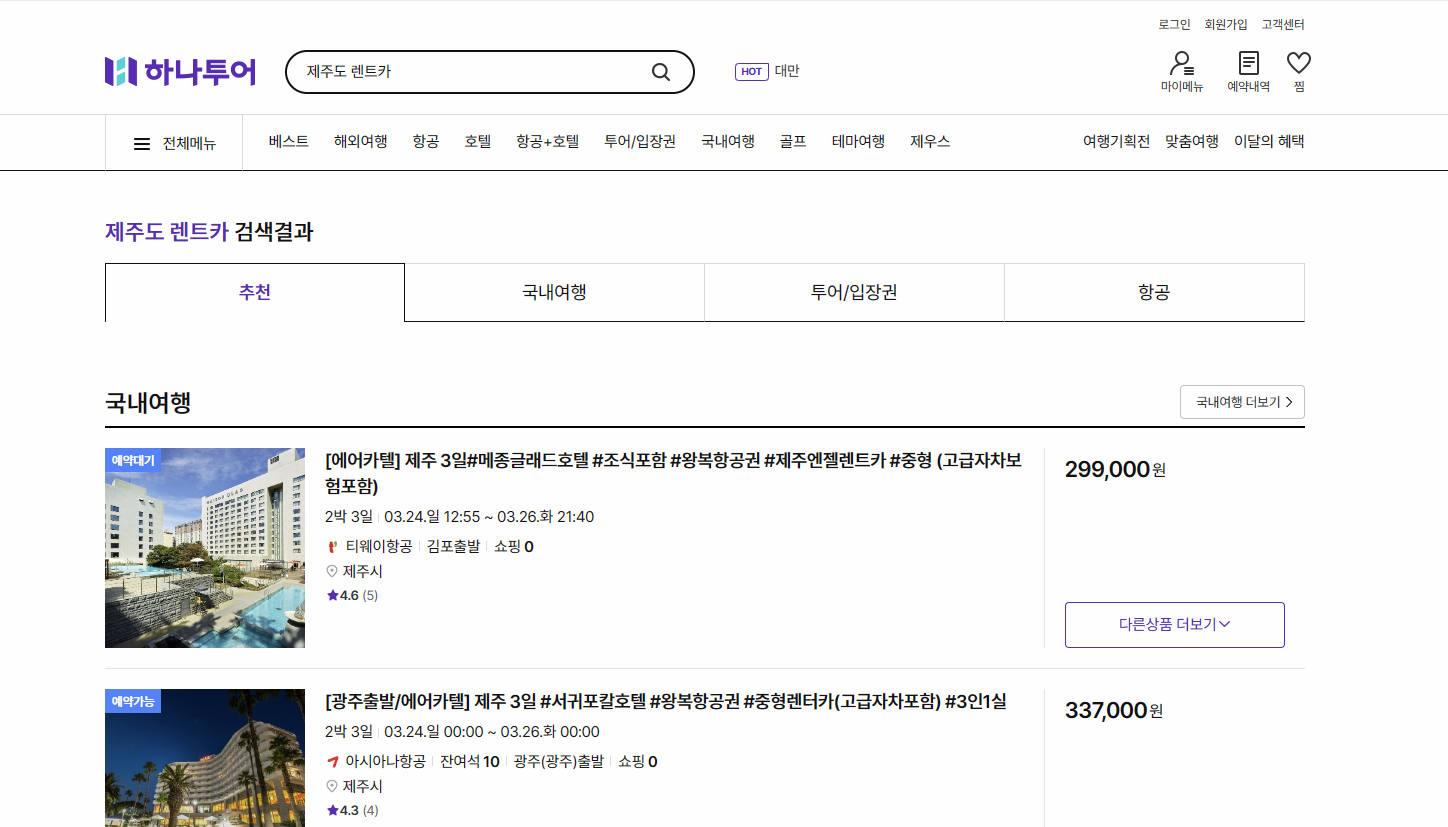Open the 국내여행 menu item
This screenshot has height=827, width=1448.
(727, 141)
